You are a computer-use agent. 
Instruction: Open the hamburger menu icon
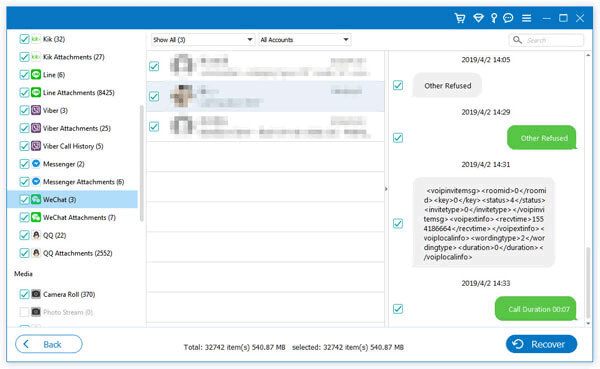click(527, 18)
